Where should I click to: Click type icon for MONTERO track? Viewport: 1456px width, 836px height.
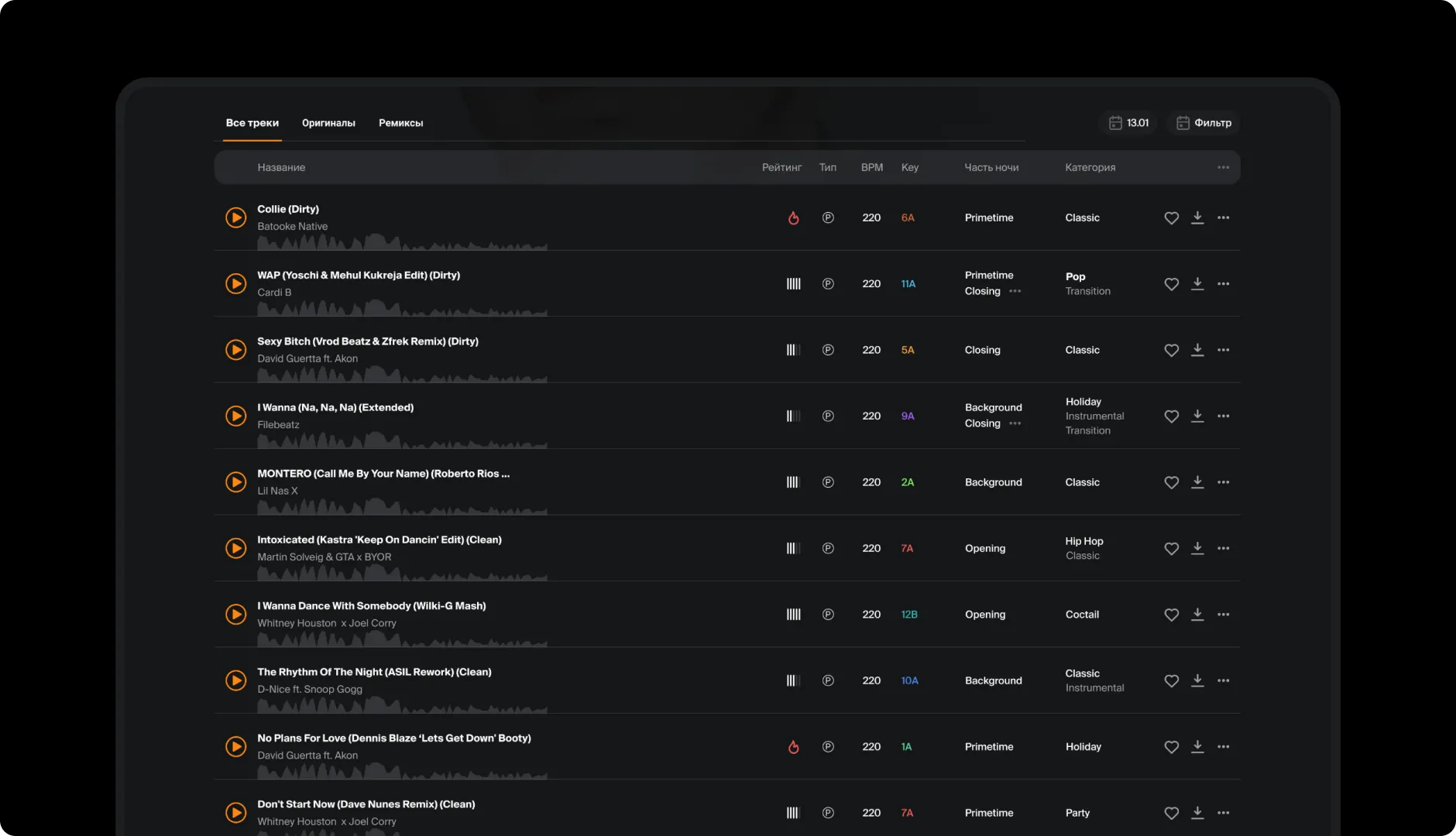pos(828,482)
